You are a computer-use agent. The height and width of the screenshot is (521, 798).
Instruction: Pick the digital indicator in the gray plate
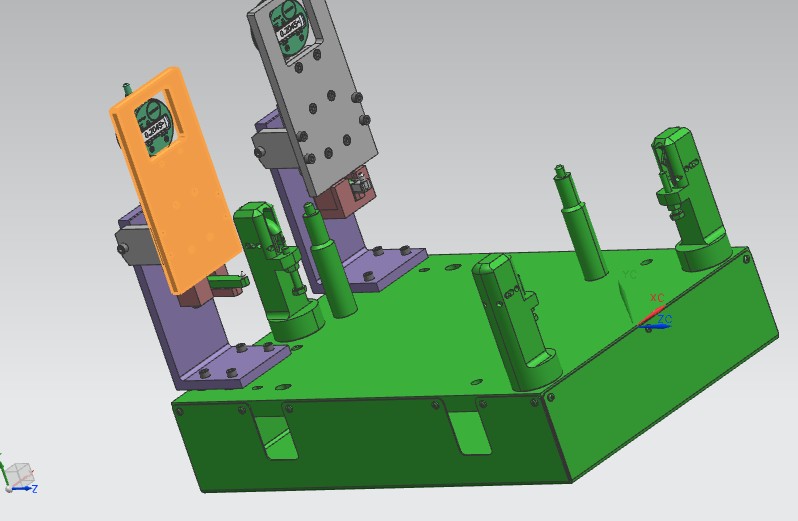289,26
